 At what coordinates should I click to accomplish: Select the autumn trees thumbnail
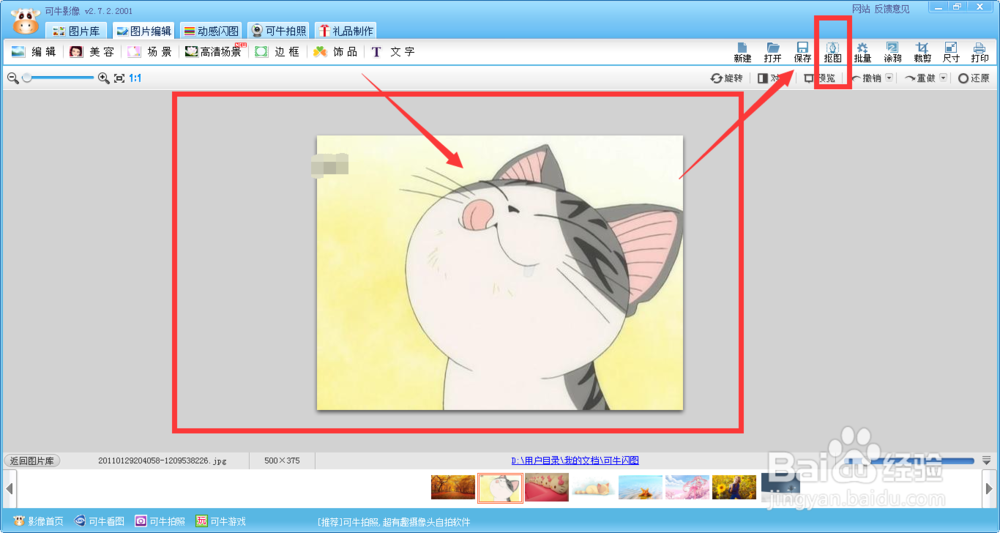point(453,487)
